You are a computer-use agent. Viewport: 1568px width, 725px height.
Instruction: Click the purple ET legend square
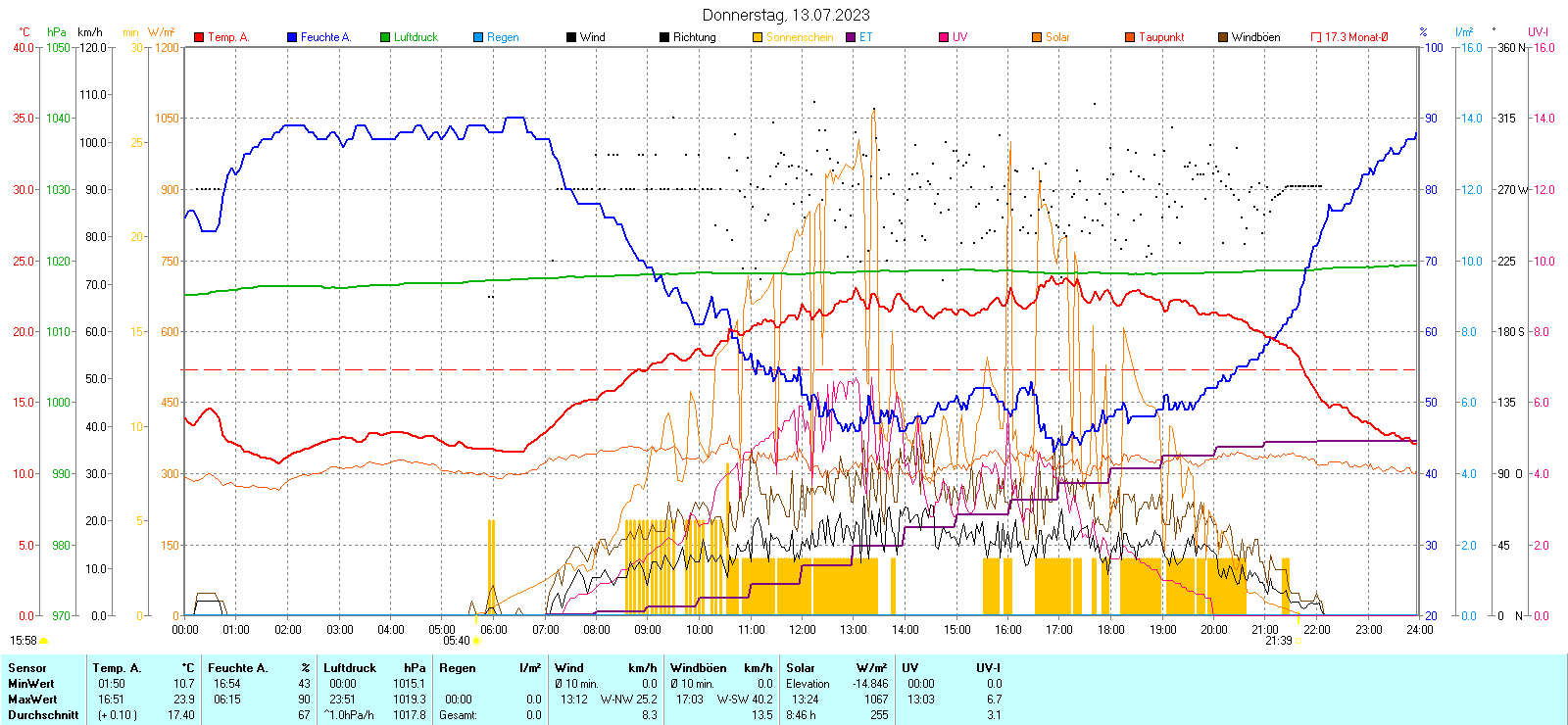[851, 37]
